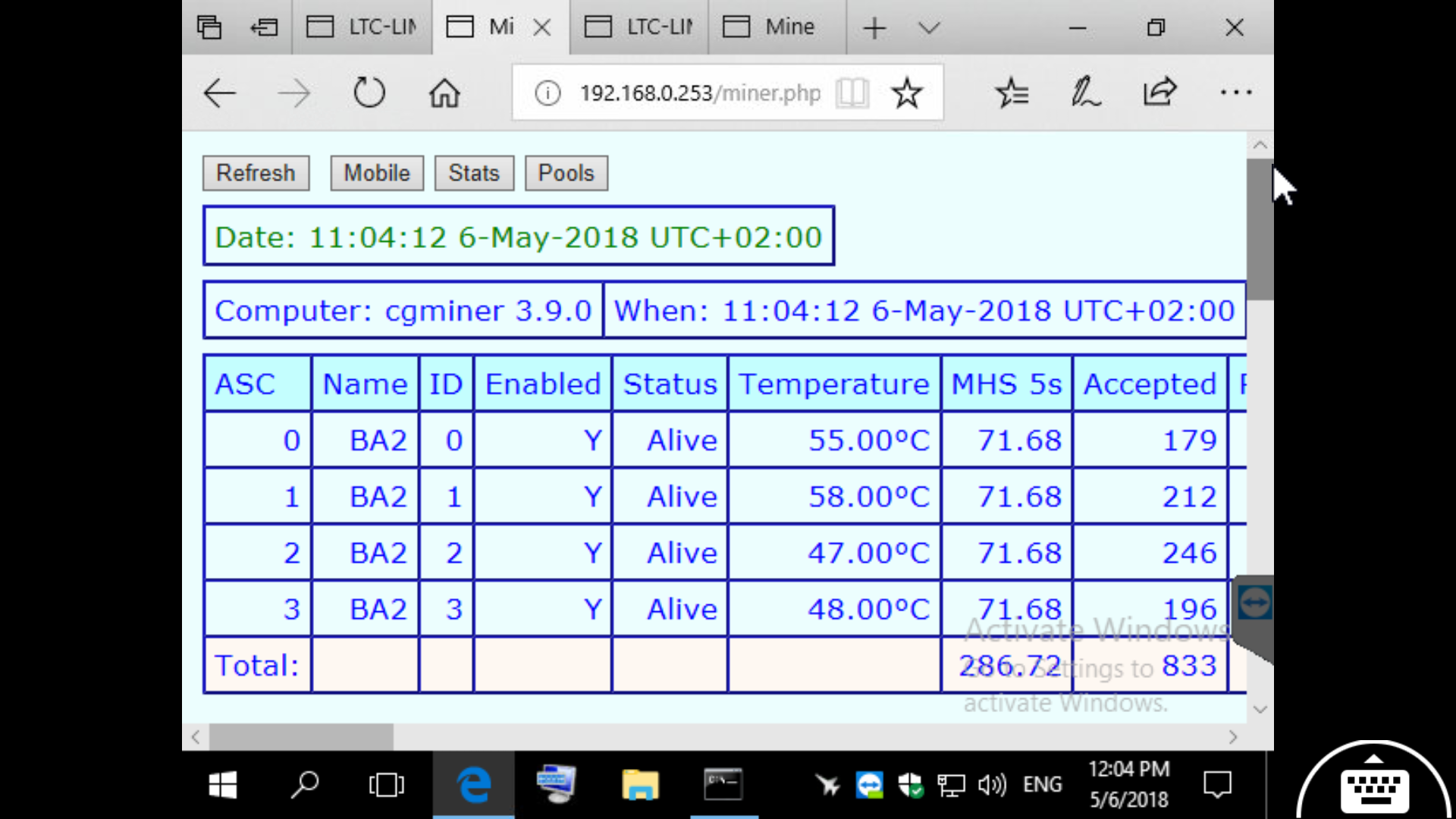Viewport: 1456px width, 819px height.
Task: Click the horizontal scrollbar thumb
Action: pos(301,736)
